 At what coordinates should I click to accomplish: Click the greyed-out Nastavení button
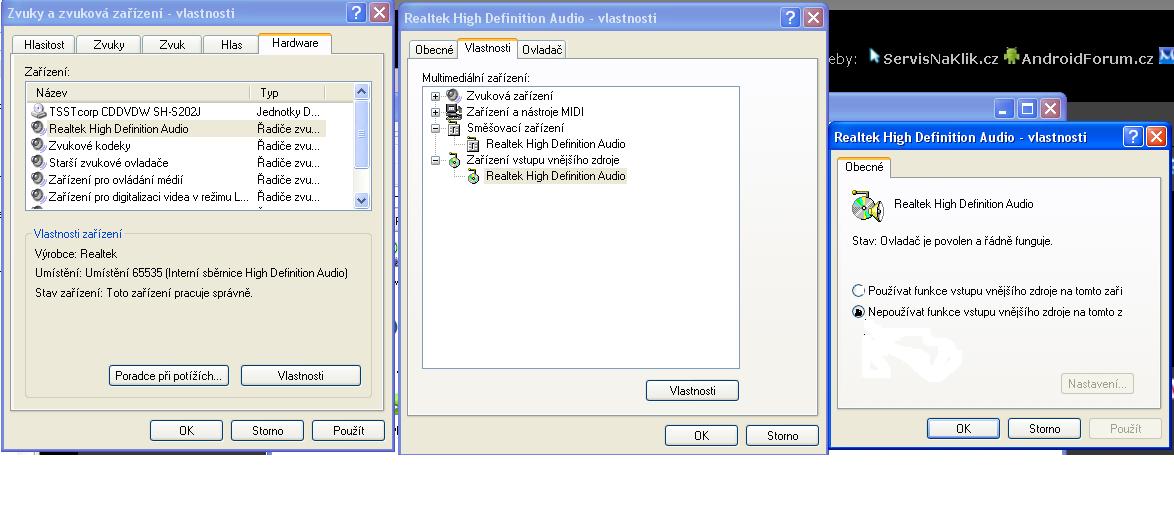[x=1097, y=383]
